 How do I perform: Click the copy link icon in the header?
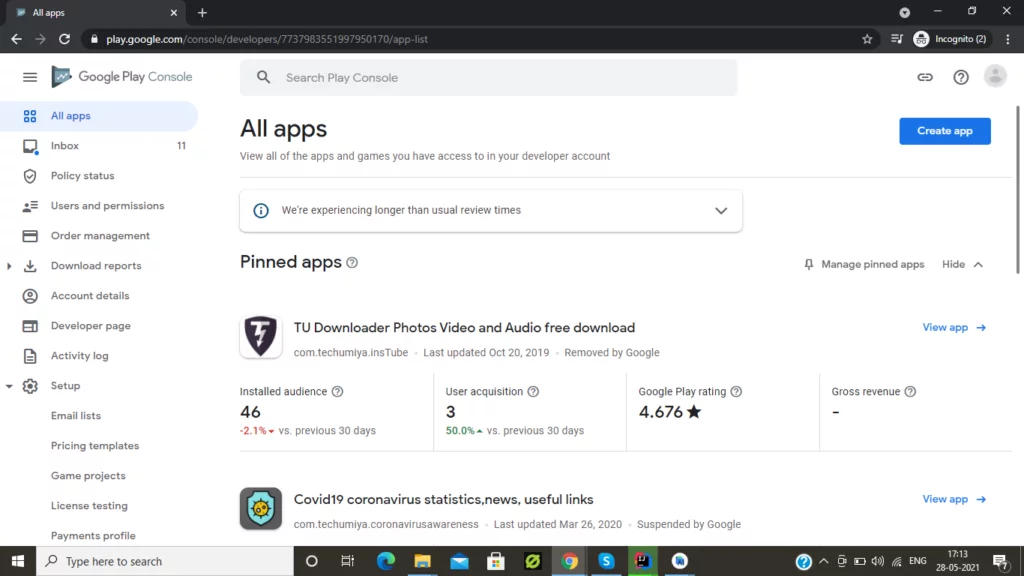pyautogui.click(x=925, y=76)
